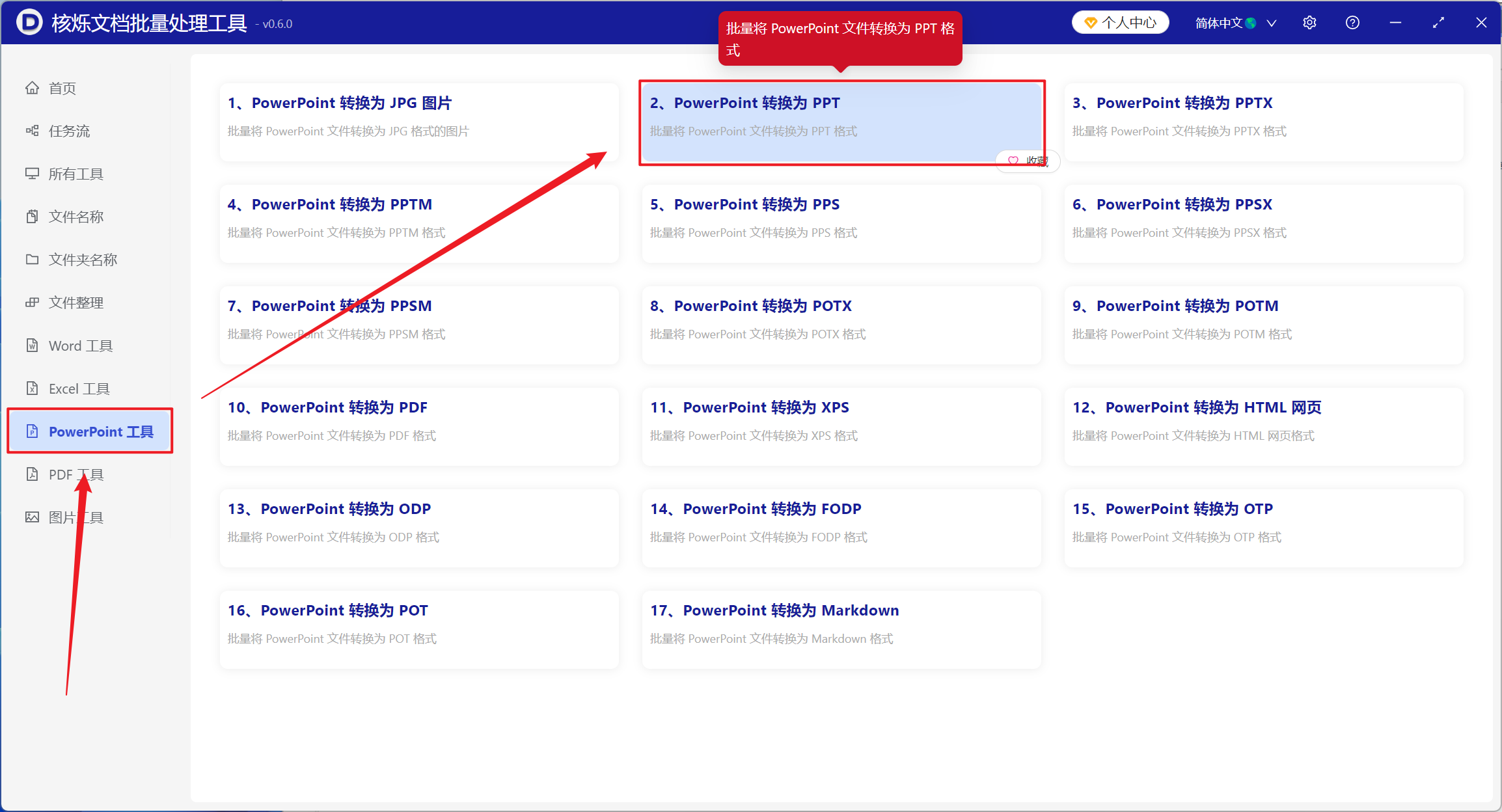Open 图片工具 sidebar item
Viewport: 1502px width, 812px height.
pos(90,517)
